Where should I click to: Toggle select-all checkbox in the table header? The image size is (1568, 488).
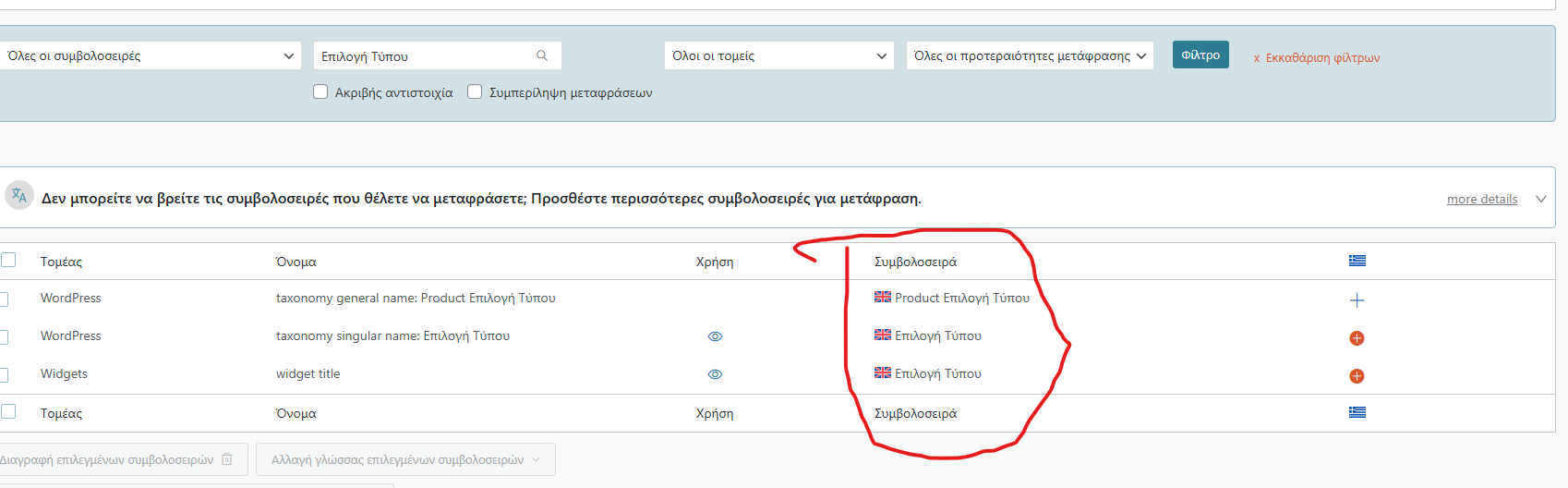[x=8, y=260]
